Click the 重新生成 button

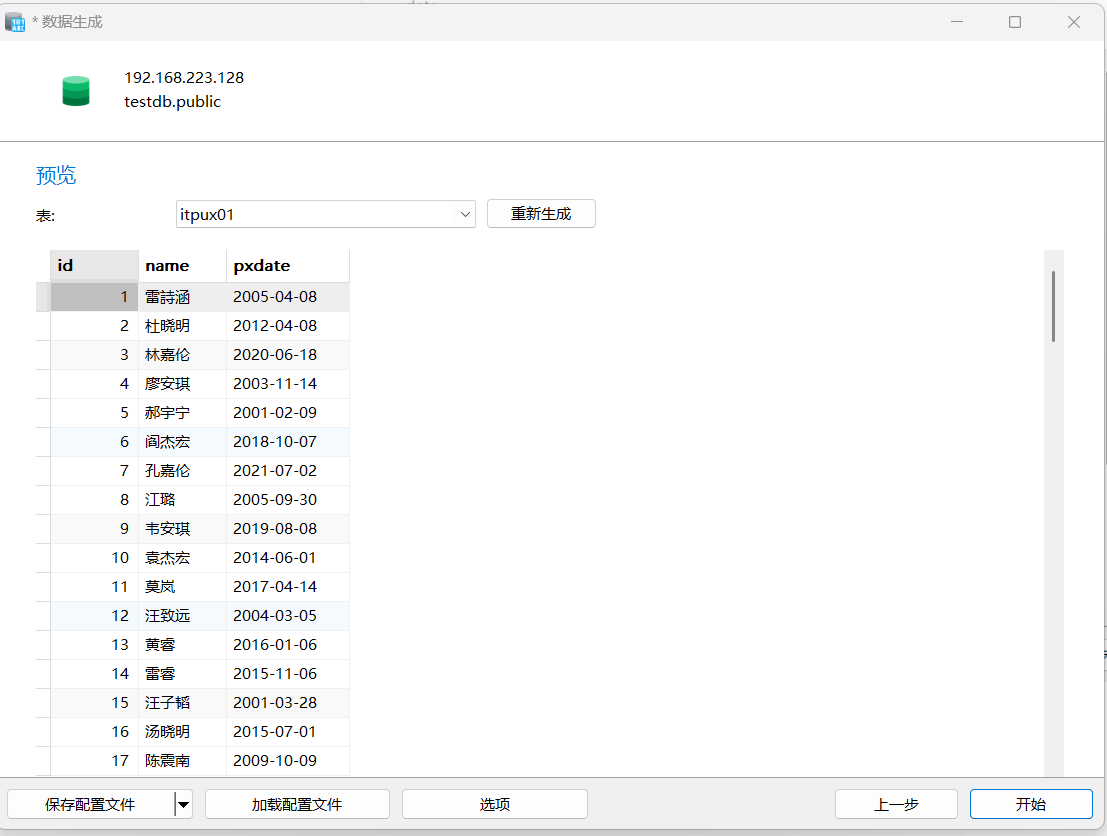pyautogui.click(x=541, y=214)
